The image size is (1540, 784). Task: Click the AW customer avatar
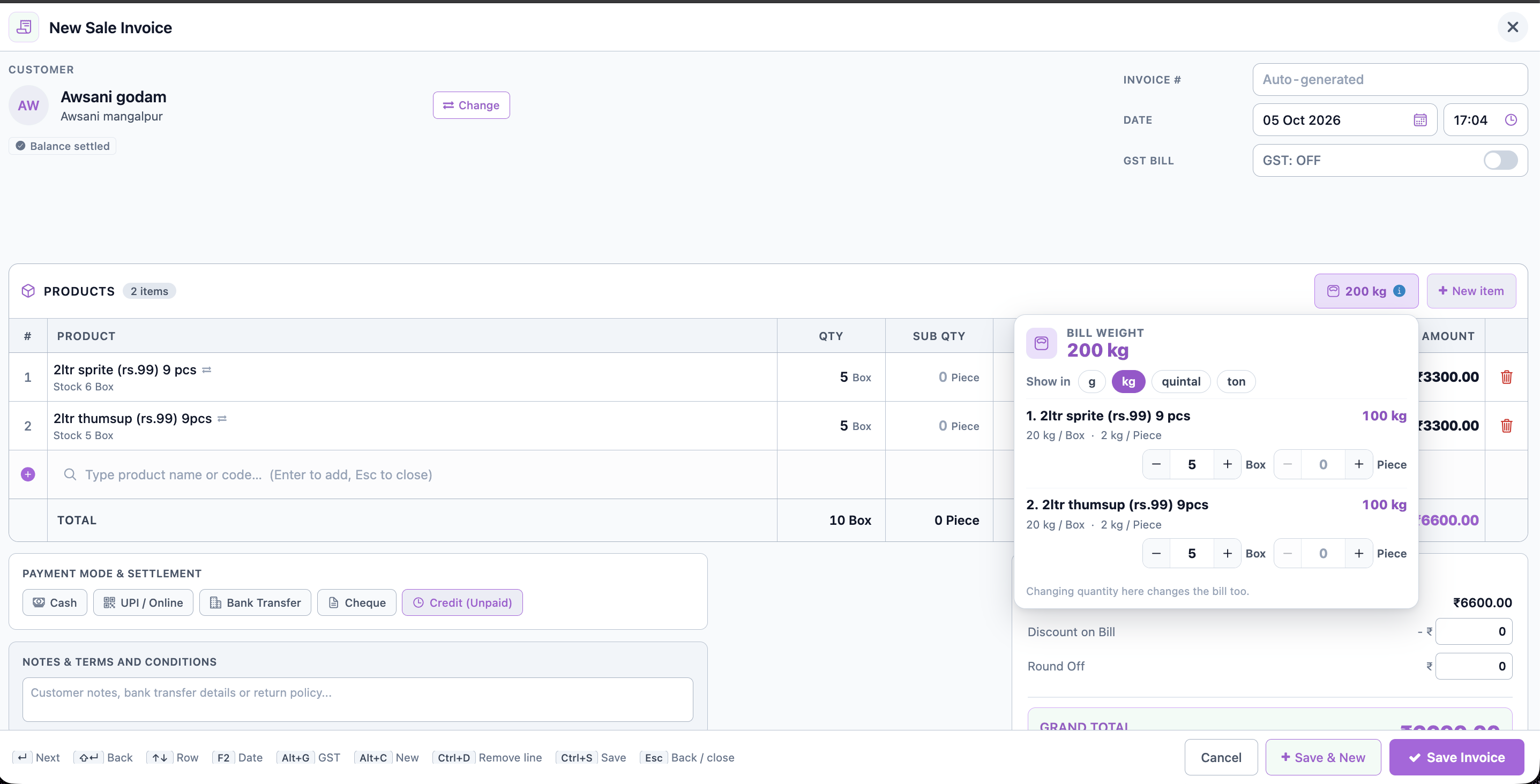[x=28, y=105]
